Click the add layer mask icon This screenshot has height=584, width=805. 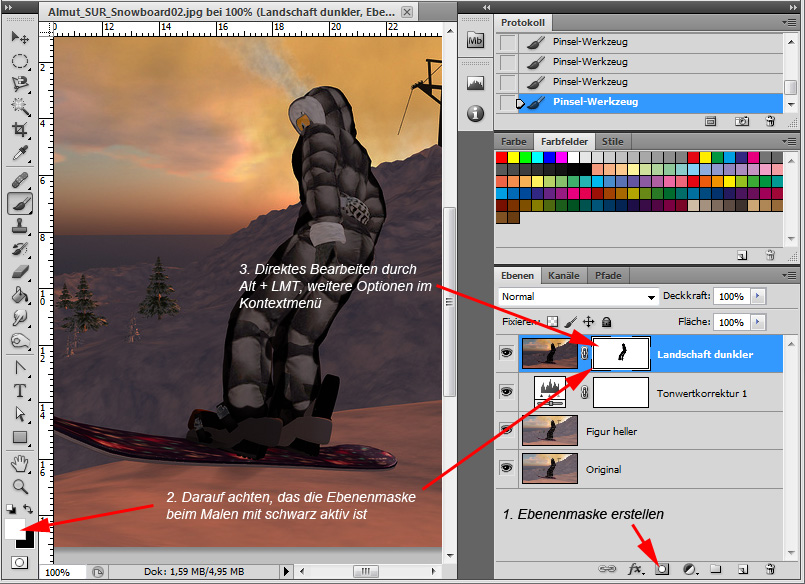(662, 569)
